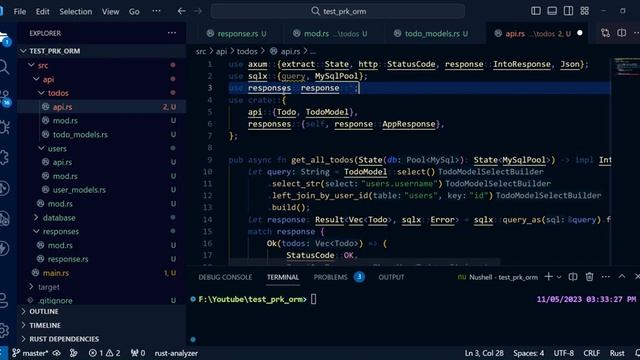Toggle the bottom panel layout icon
Viewport: 640px width, 360px height.
[552, 11]
